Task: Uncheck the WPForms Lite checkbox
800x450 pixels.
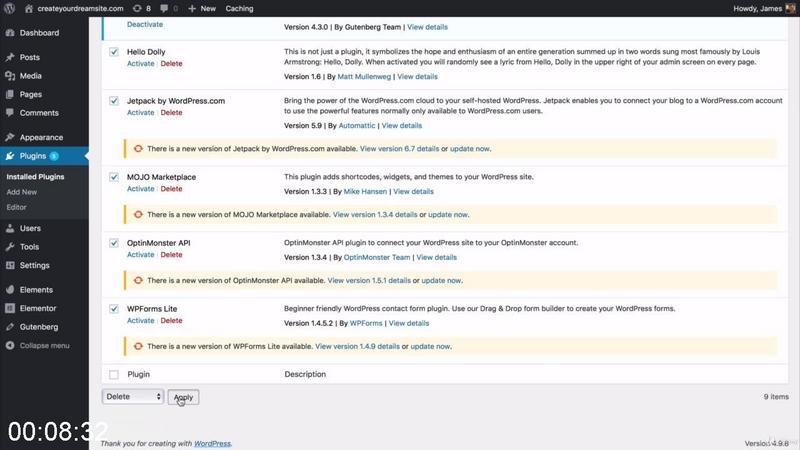Action: coord(114,309)
